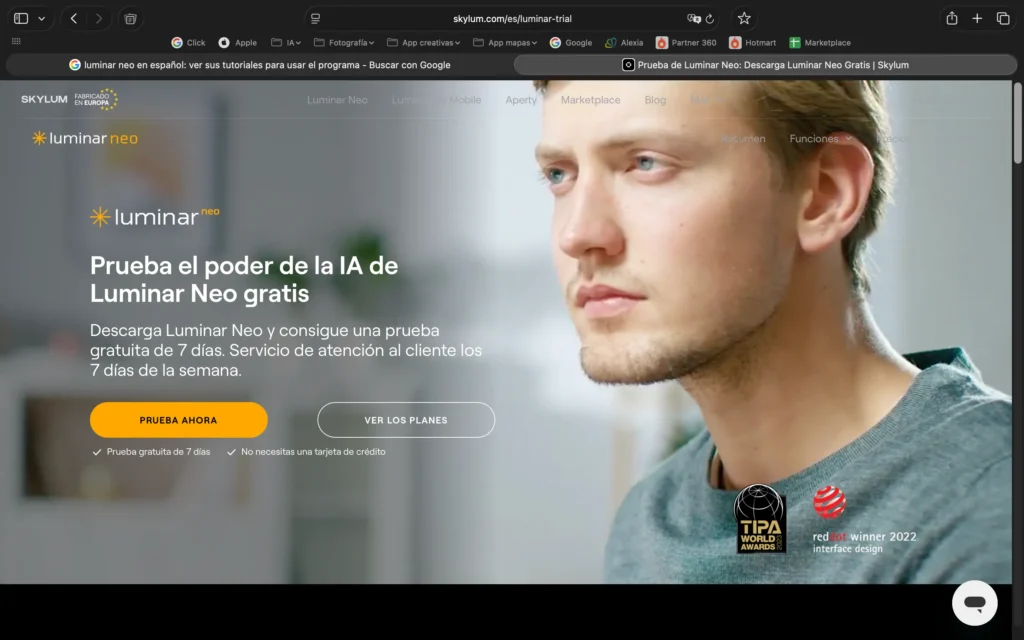Click the page vertical scrollbar
Screen dimensions: 1024x640
coord(1017,123)
